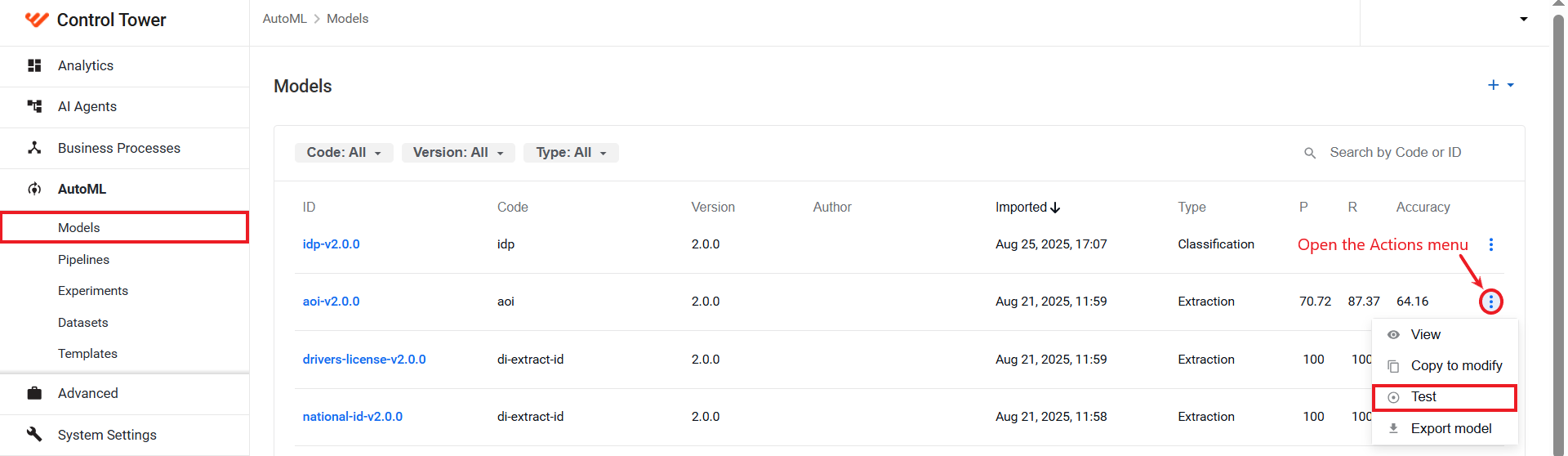Image resolution: width=1568 pixels, height=456 pixels.
Task: Click the System Settings wrench icon
Action: tap(34, 434)
